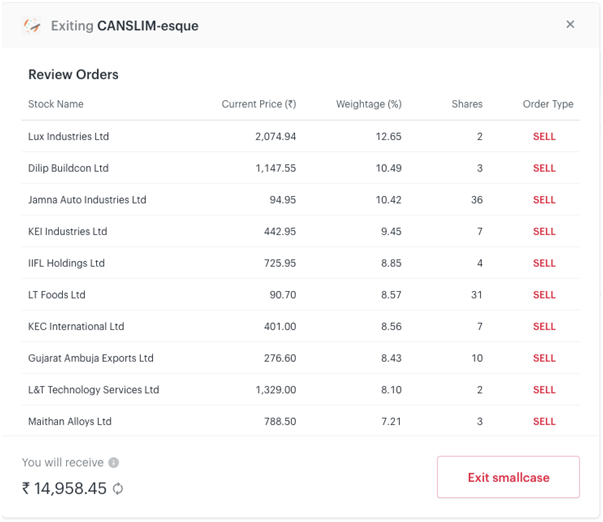Refresh the receivable amount with the reload icon
Viewport: 603px width, 522px height.
coord(118,489)
